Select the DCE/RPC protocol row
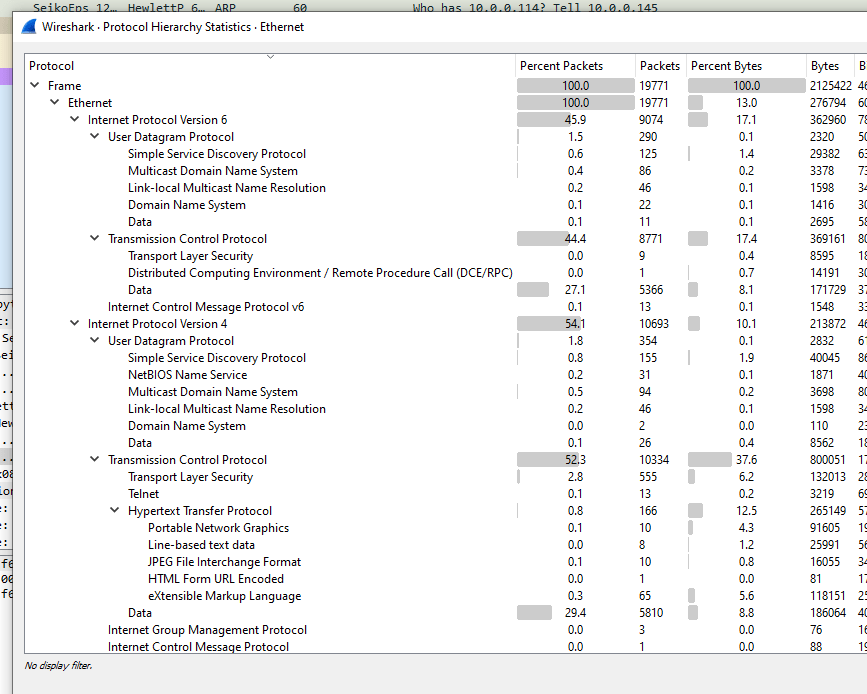This screenshot has width=867, height=694. pyautogui.click(x=320, y=273)
